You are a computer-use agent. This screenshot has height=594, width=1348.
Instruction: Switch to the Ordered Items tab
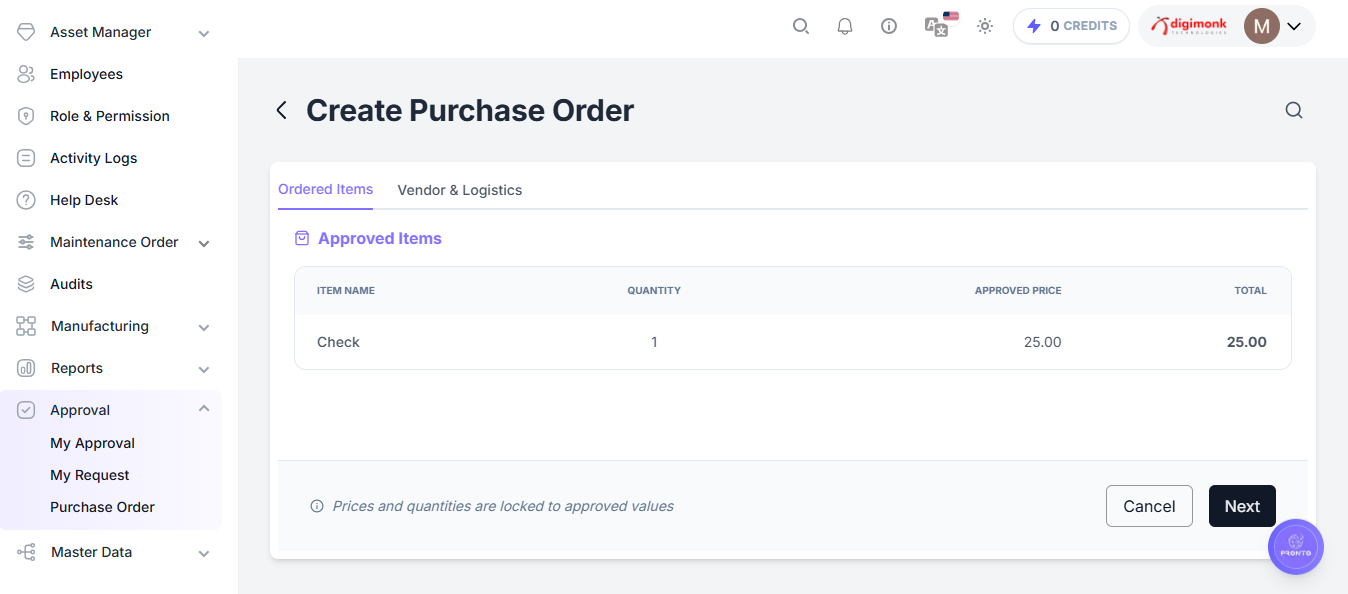click(x=325, y=189)
